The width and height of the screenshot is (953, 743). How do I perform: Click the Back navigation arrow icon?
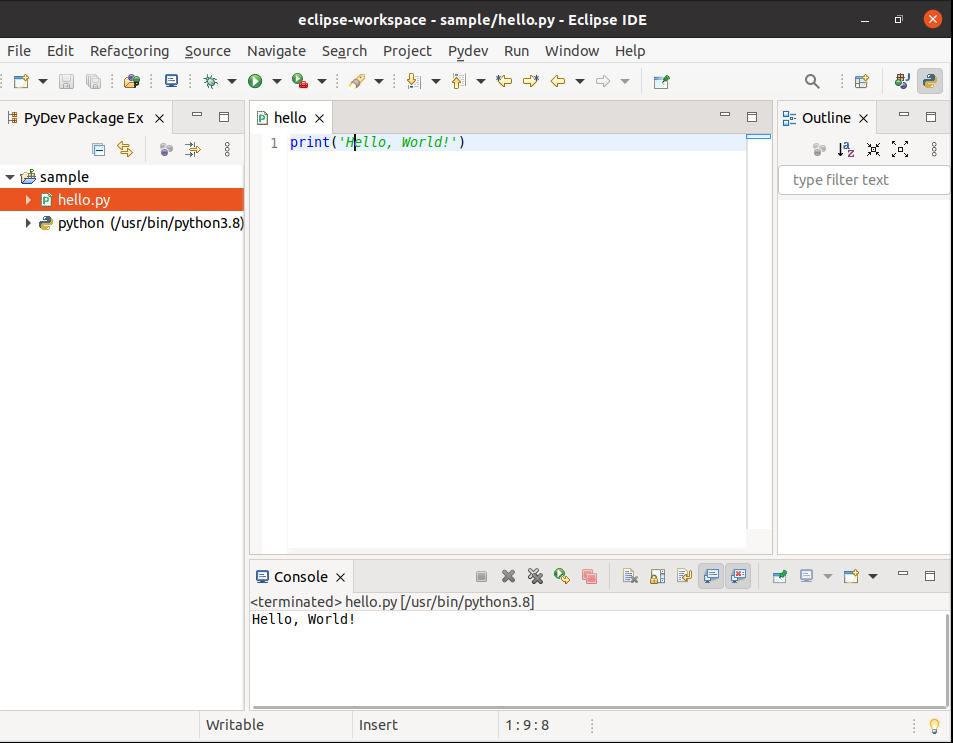558,81
